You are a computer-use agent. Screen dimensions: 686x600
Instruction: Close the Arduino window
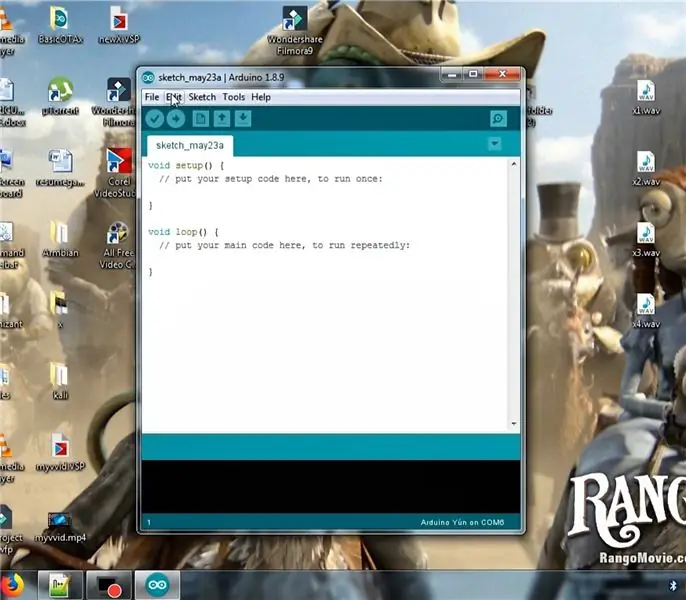(x=502, y=74)
